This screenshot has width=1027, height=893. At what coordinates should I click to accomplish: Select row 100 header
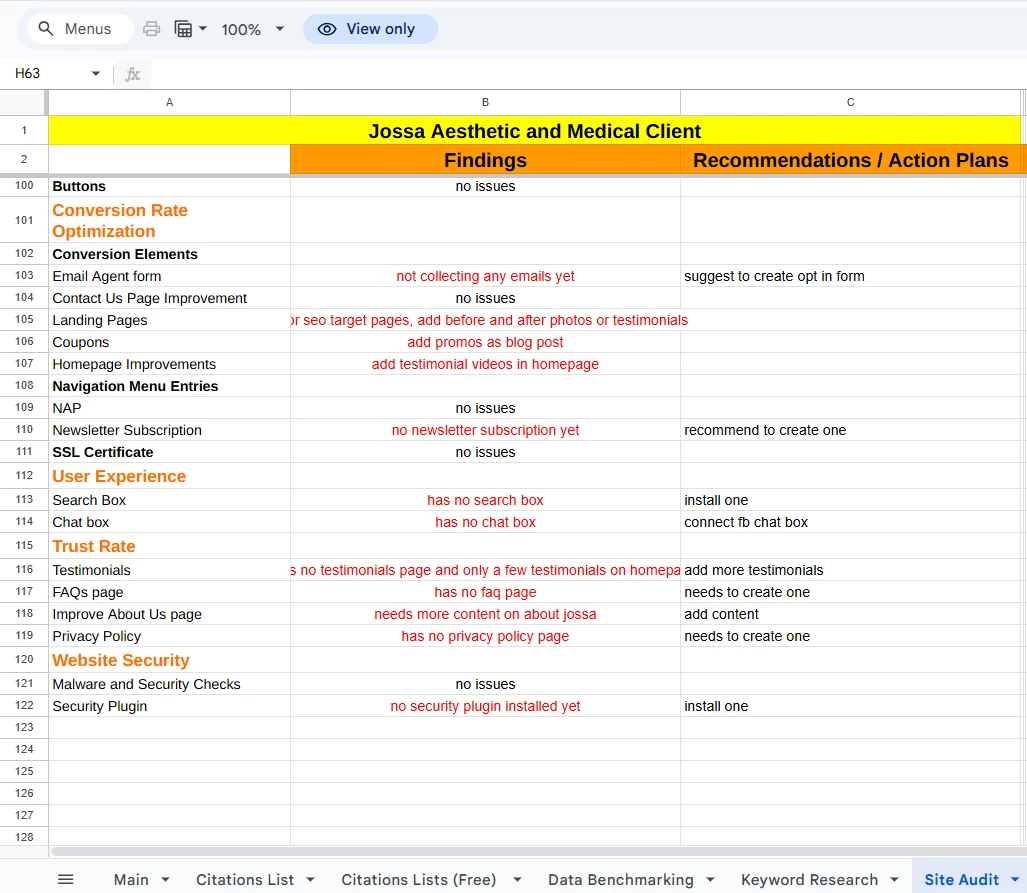(x=24, y=185)
